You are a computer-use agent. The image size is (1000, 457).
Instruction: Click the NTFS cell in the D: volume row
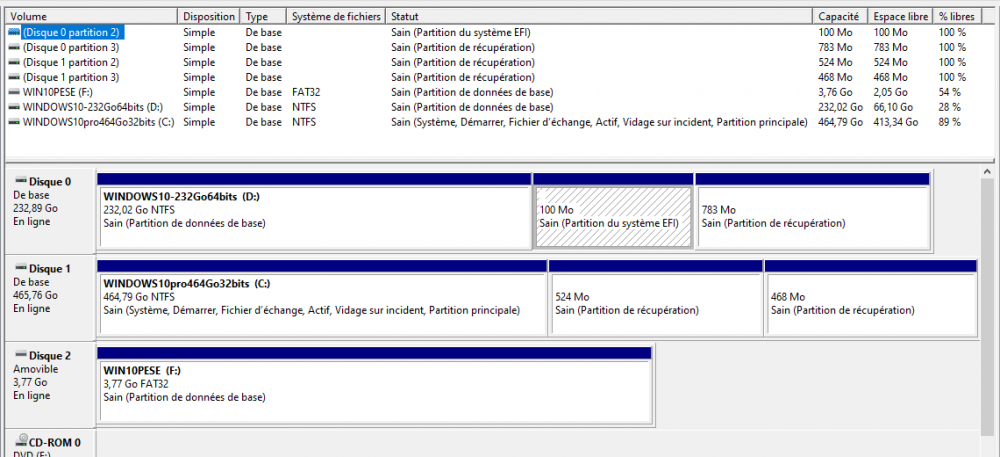304,107
